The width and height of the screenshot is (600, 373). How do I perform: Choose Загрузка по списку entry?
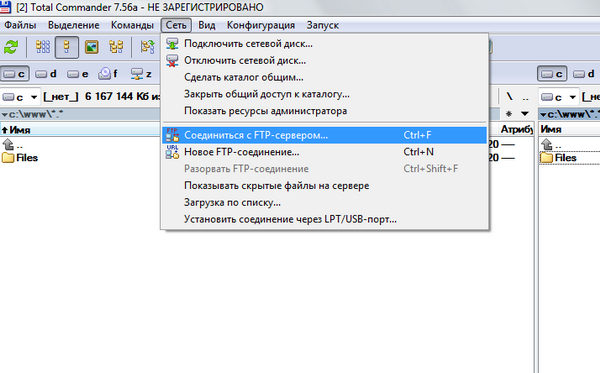(x=324, y=202)
